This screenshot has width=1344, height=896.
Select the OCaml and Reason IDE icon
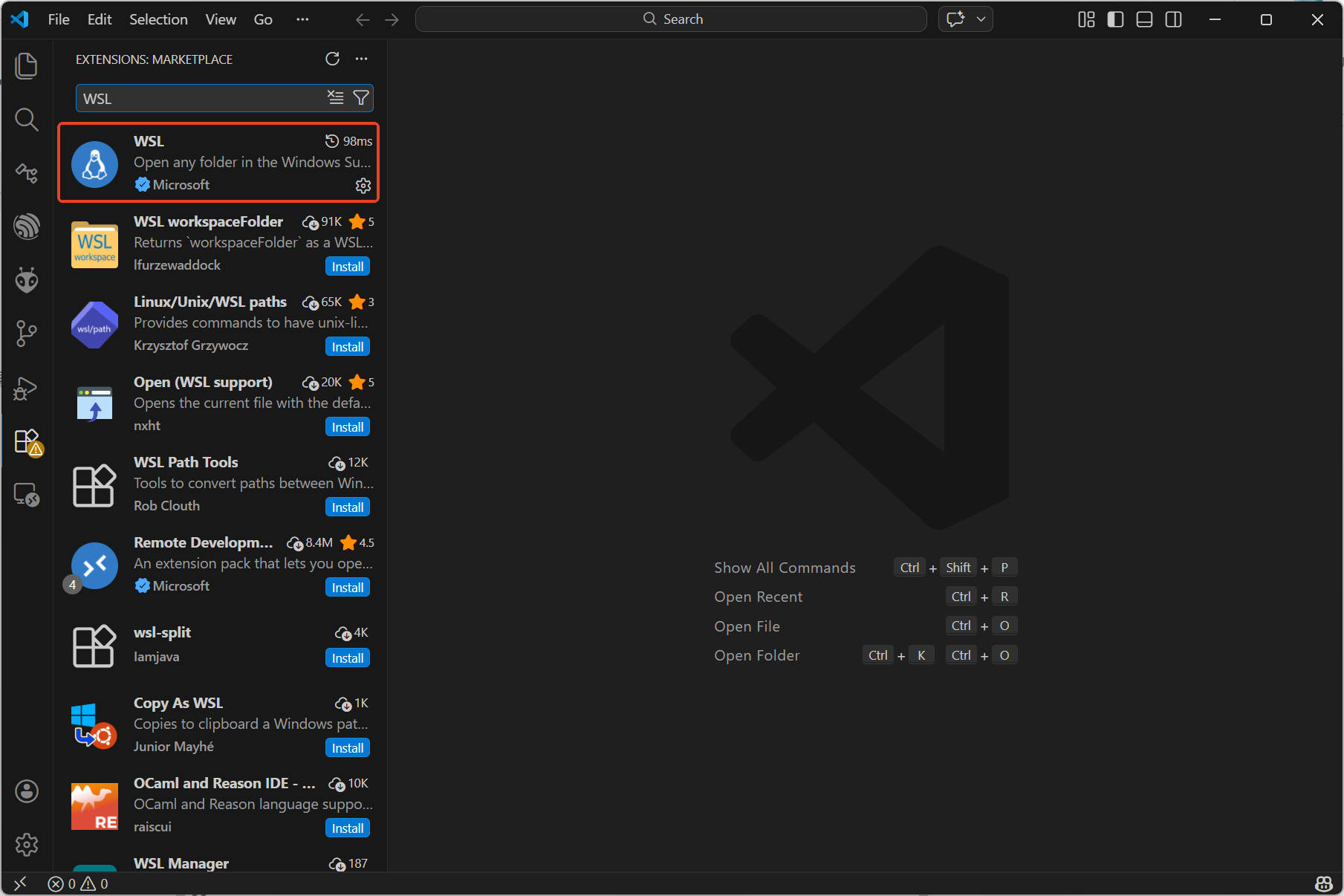click(x=94, y=806)
